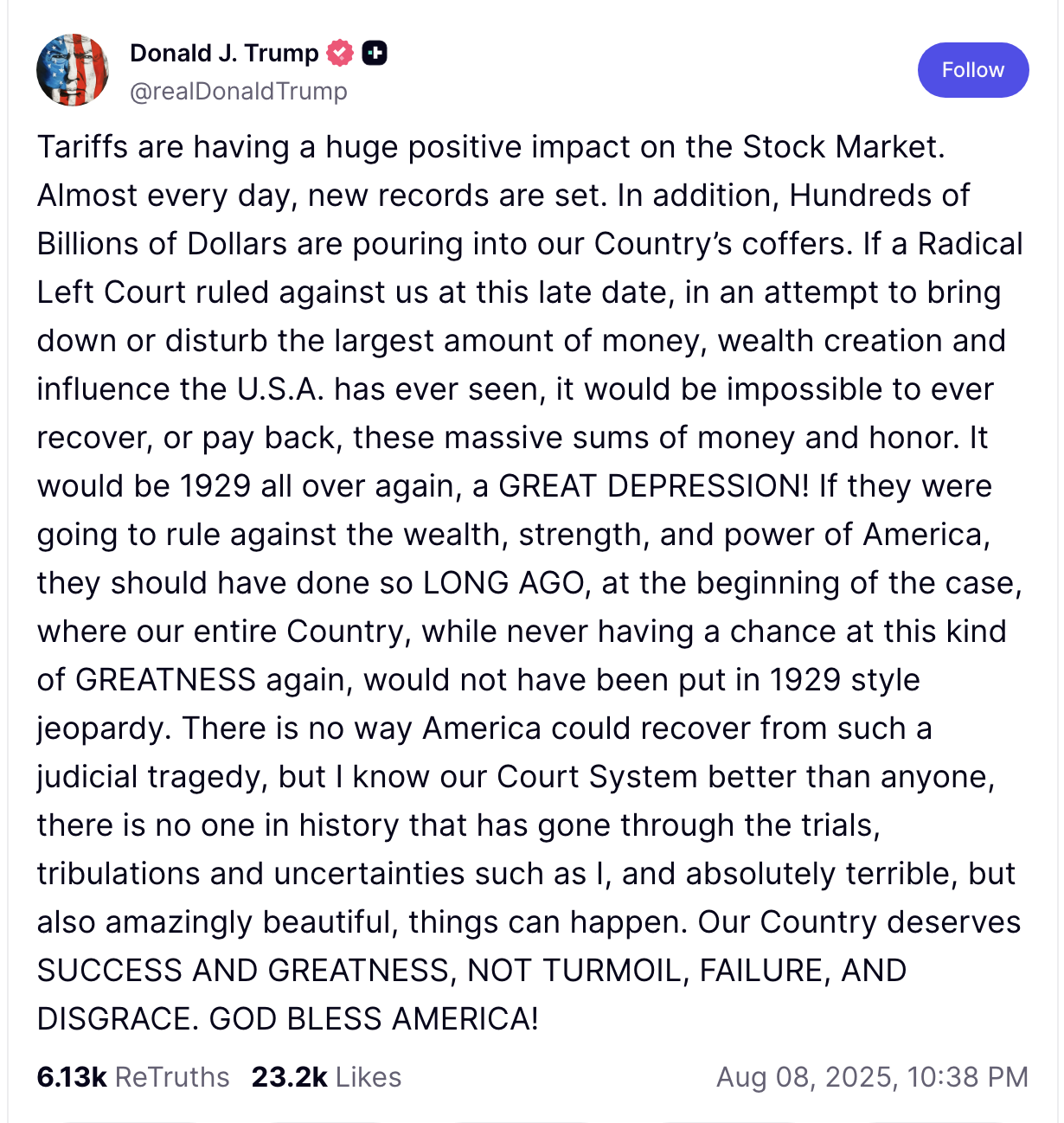Click the 'Likes' label
The height and width of the screenshot is (1123, 1064).
tap(369, 1077)
